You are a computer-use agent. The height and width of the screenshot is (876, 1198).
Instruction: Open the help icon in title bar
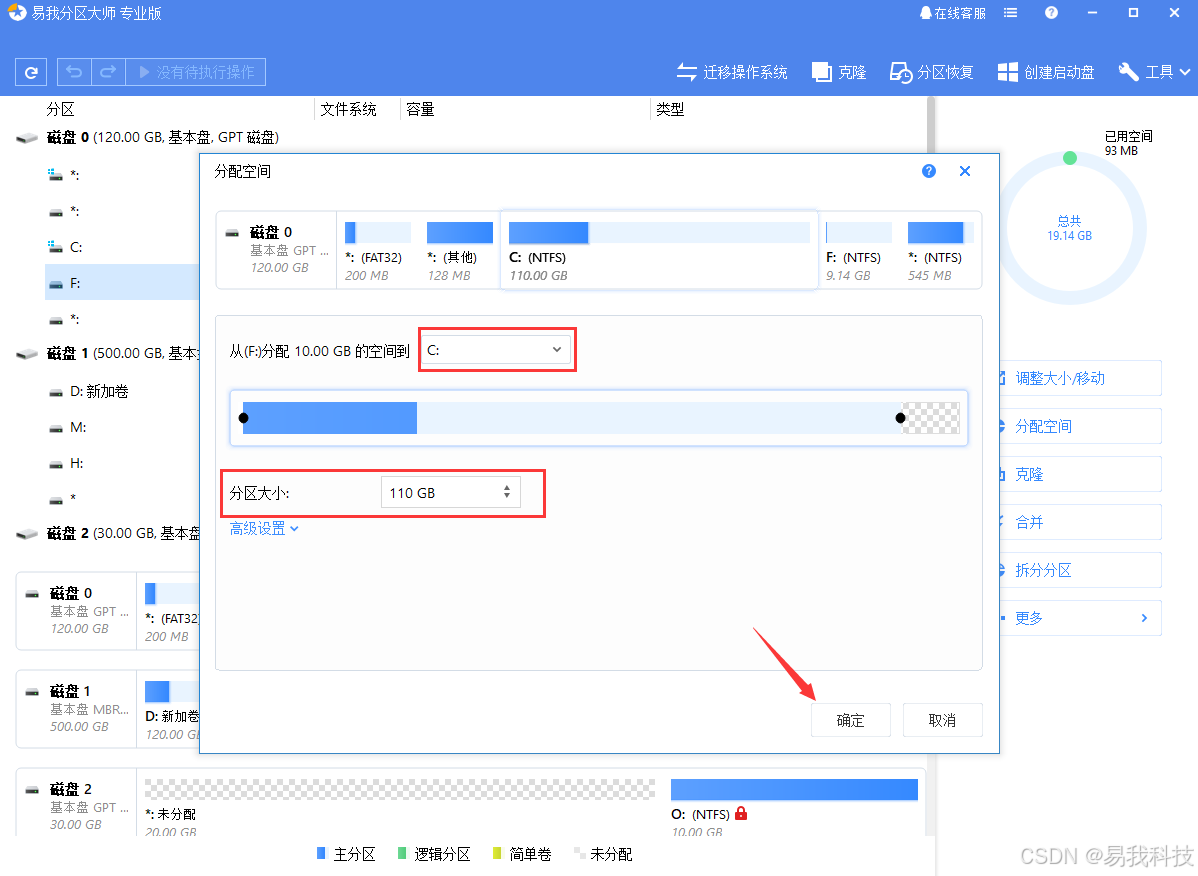[1051, 13]
